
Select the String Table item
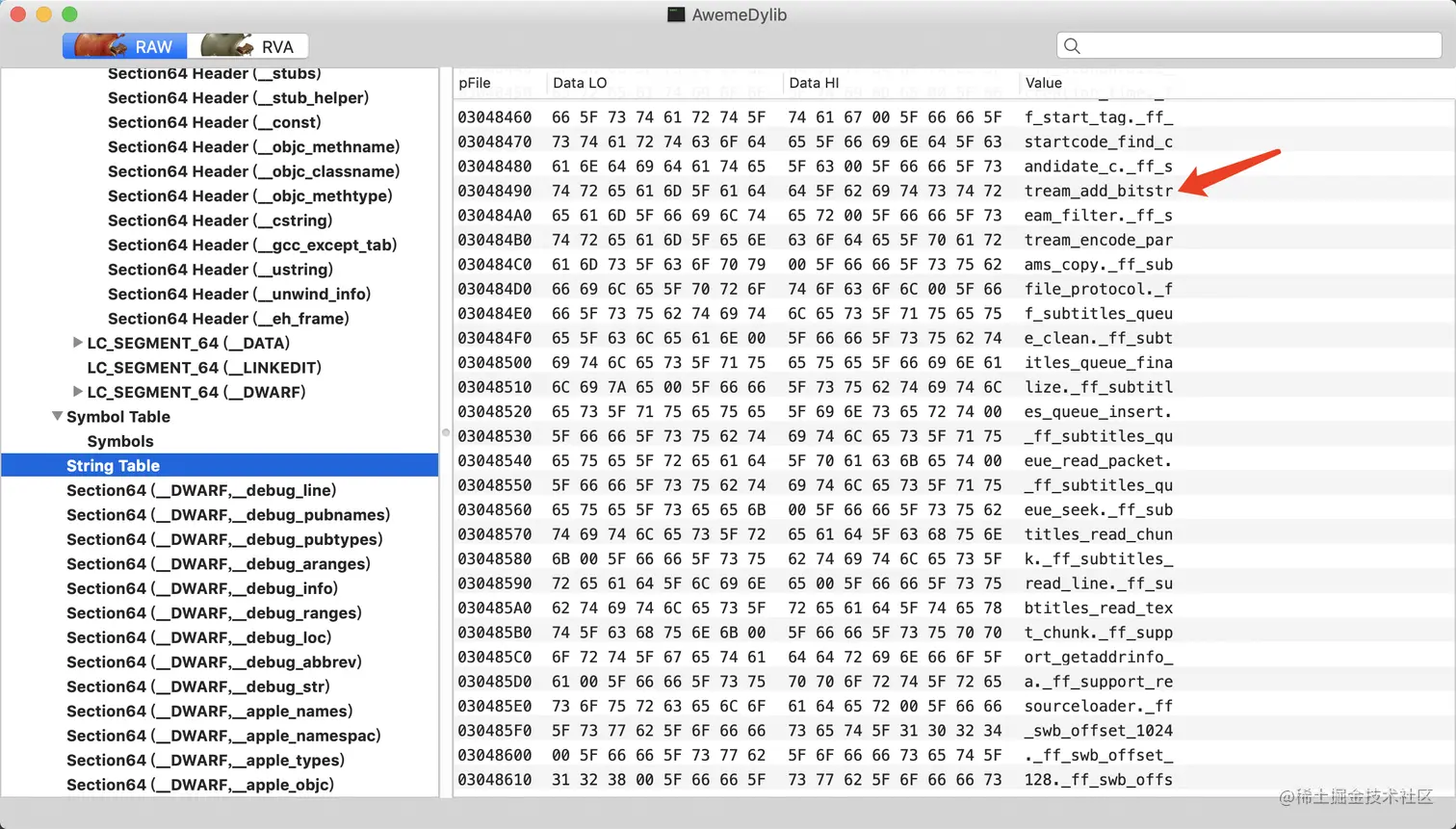click(220, 465)
